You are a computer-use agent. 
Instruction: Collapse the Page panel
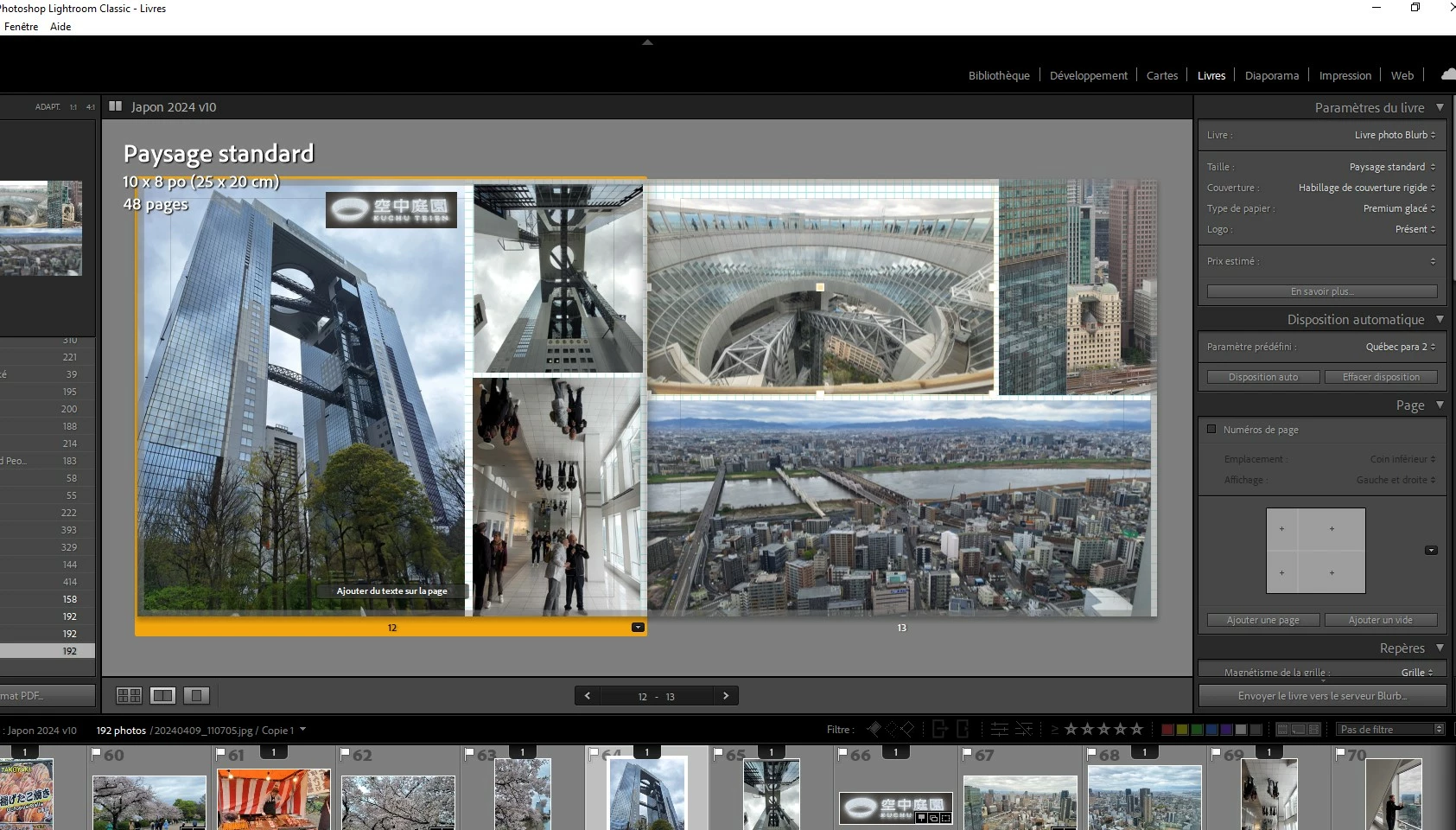pyautogui.click(x=1440, y=405)
